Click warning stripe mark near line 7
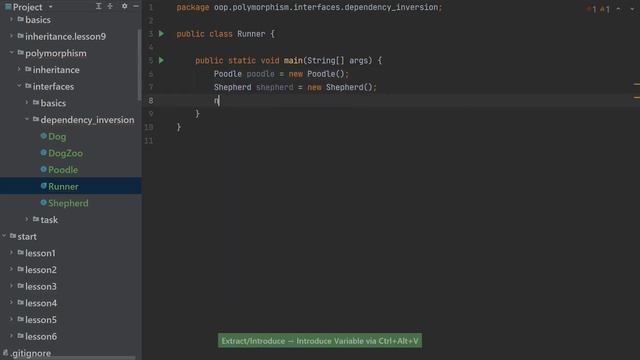640x360 pixels. click(x=636, y=84)
